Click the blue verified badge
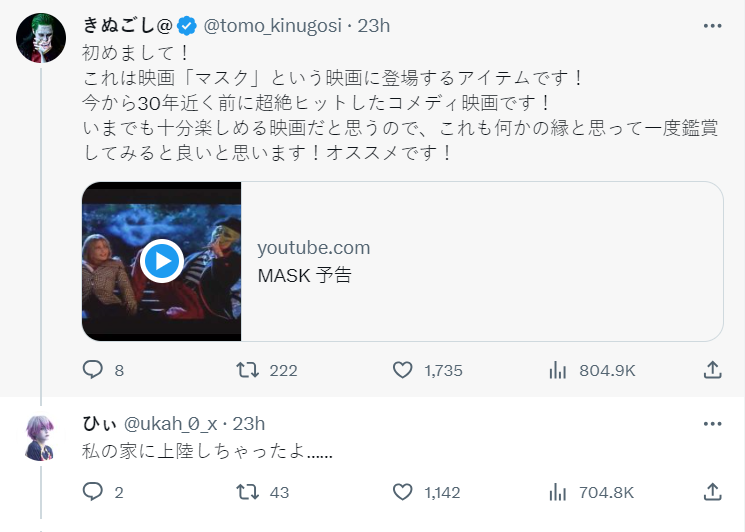 188,23
